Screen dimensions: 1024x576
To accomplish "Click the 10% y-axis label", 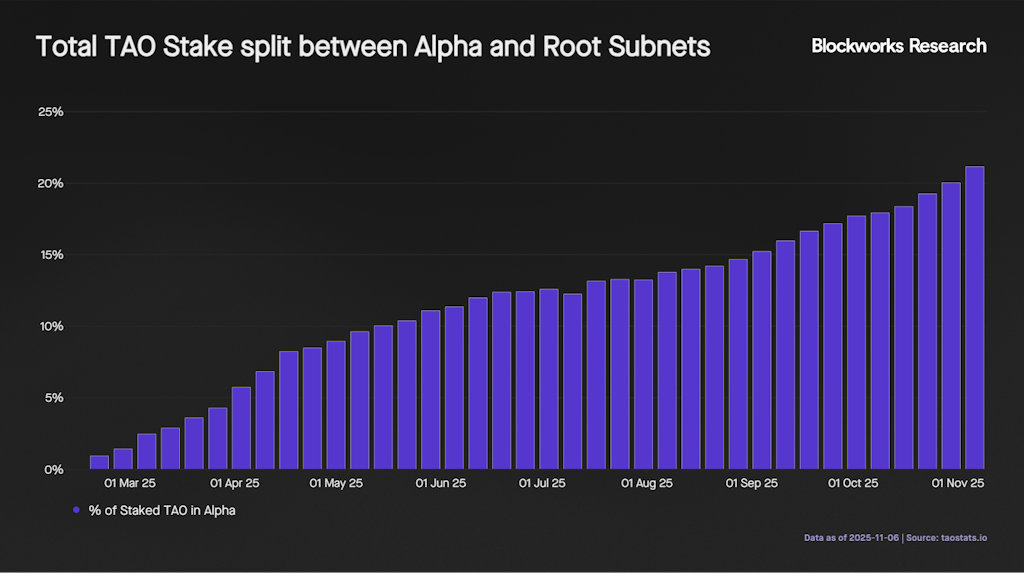I will pyautogui.click(x=51, y=326).
